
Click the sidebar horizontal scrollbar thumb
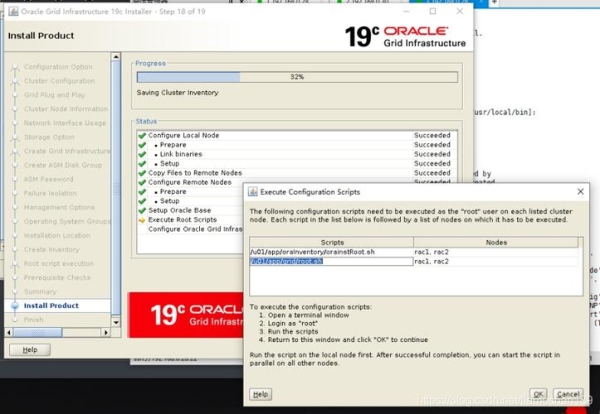(38, 333)
